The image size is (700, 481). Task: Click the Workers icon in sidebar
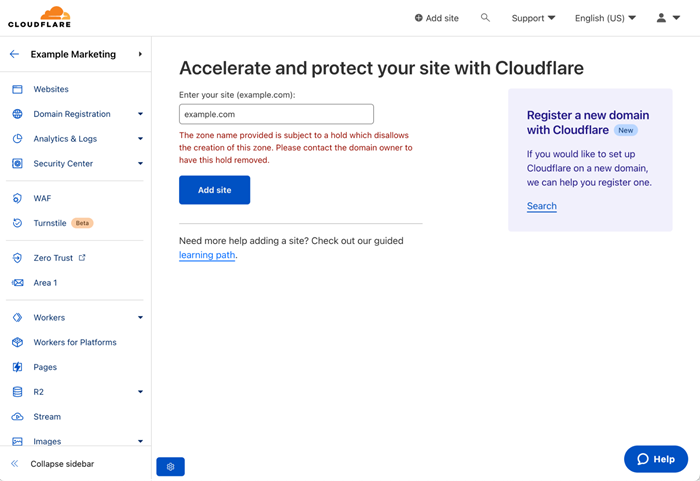17,318
